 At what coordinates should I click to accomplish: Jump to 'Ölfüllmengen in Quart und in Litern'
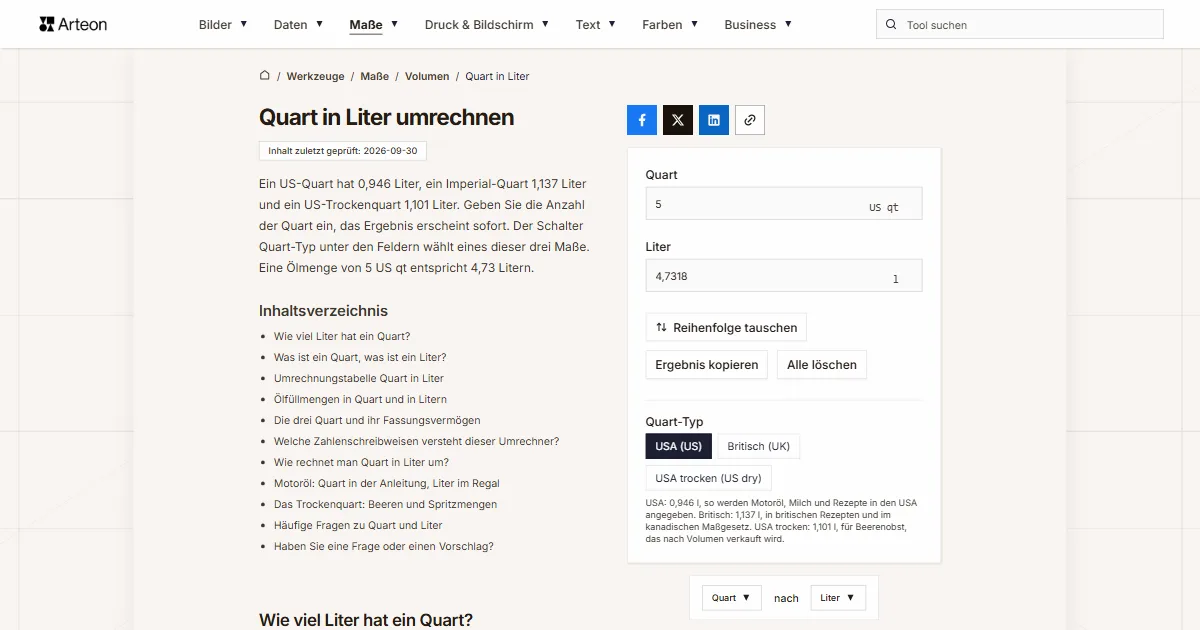click(x=360, y=399)
